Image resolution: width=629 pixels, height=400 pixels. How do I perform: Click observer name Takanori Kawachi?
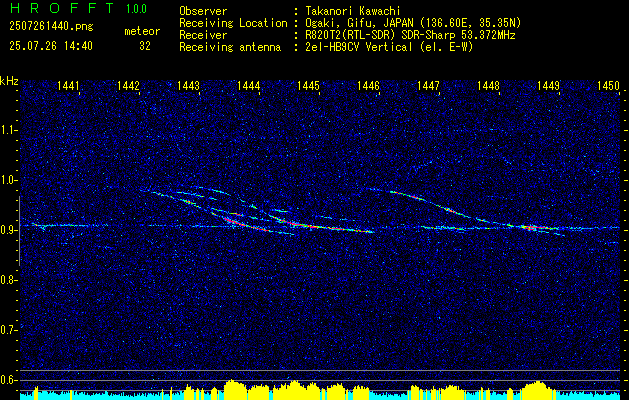pos(353,11)
